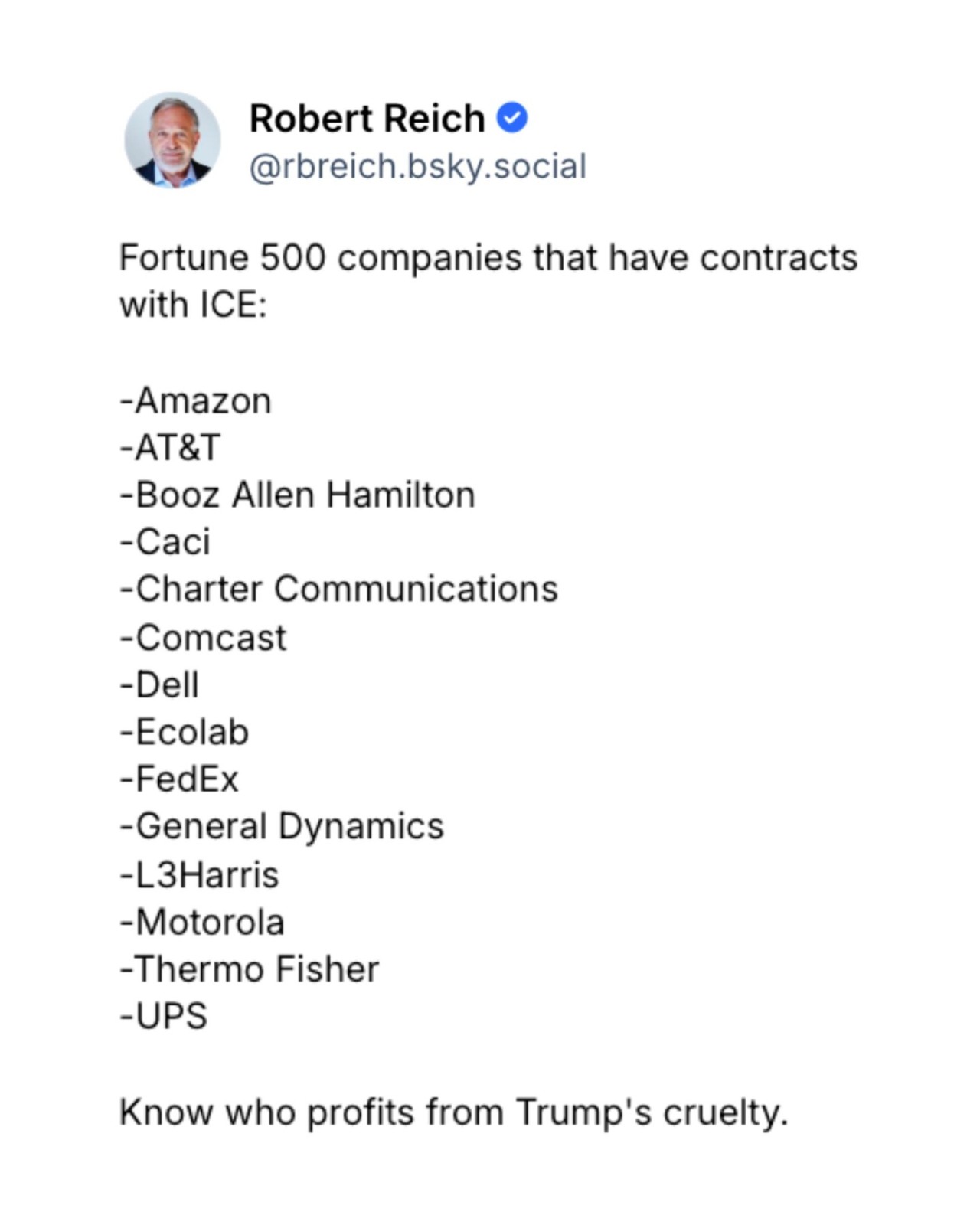Viewport: 980px width, 1225px height.
Task: Click the General Dynamics line
Action: tap(282, 826)
